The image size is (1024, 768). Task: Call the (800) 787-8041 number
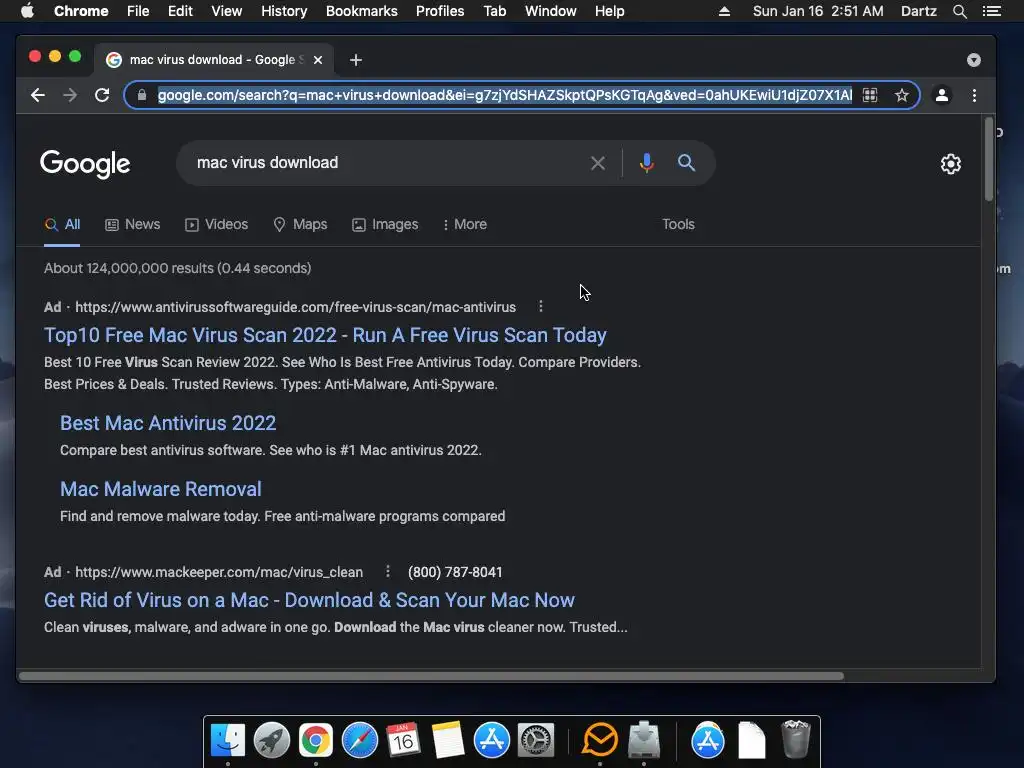(455, 572)
